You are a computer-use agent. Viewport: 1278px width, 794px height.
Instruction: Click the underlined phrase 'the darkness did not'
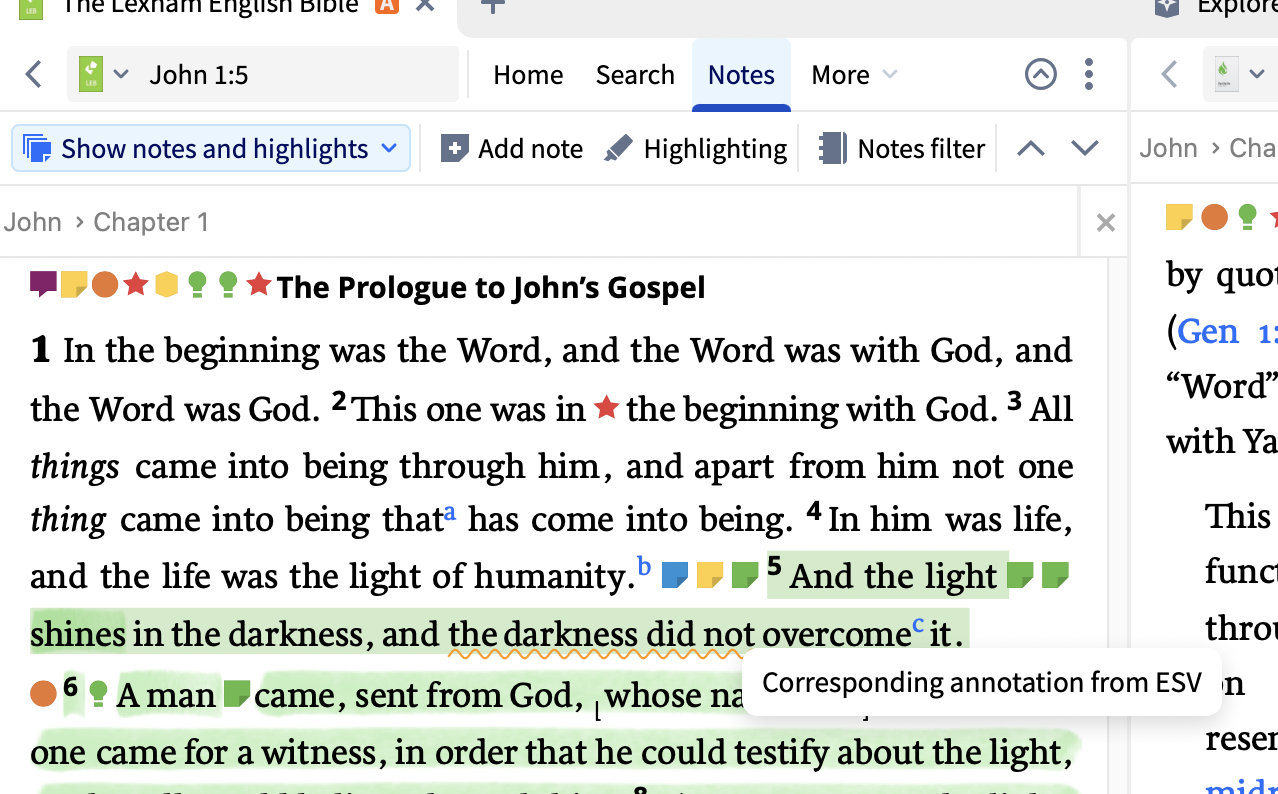pos(602,634)
